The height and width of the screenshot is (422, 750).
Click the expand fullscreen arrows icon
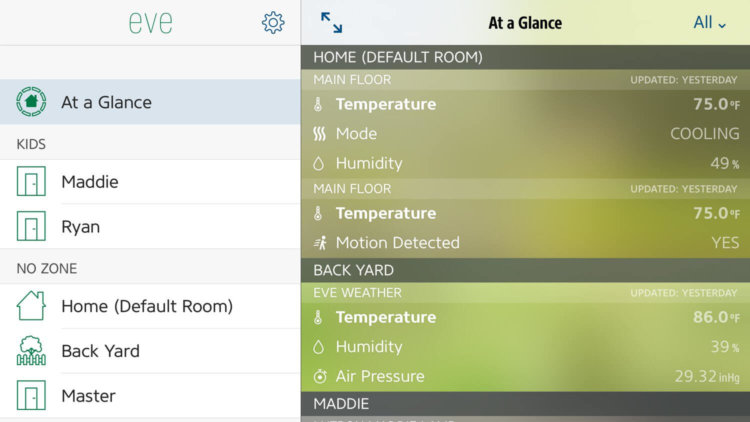(331, 22)
